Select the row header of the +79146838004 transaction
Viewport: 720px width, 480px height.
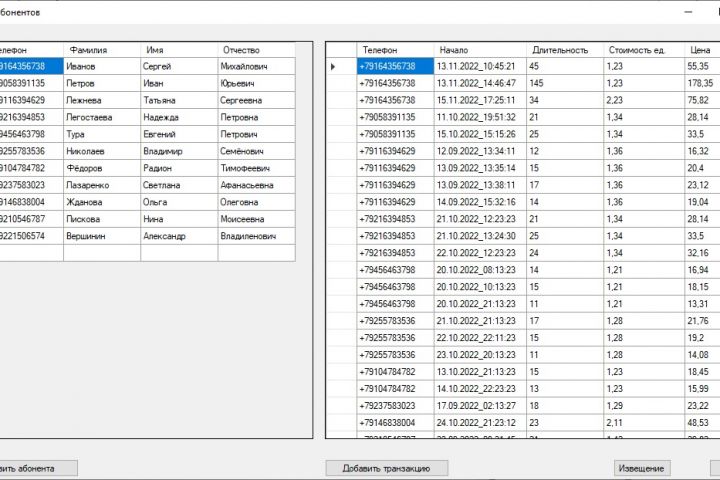[x=341, y=423]
